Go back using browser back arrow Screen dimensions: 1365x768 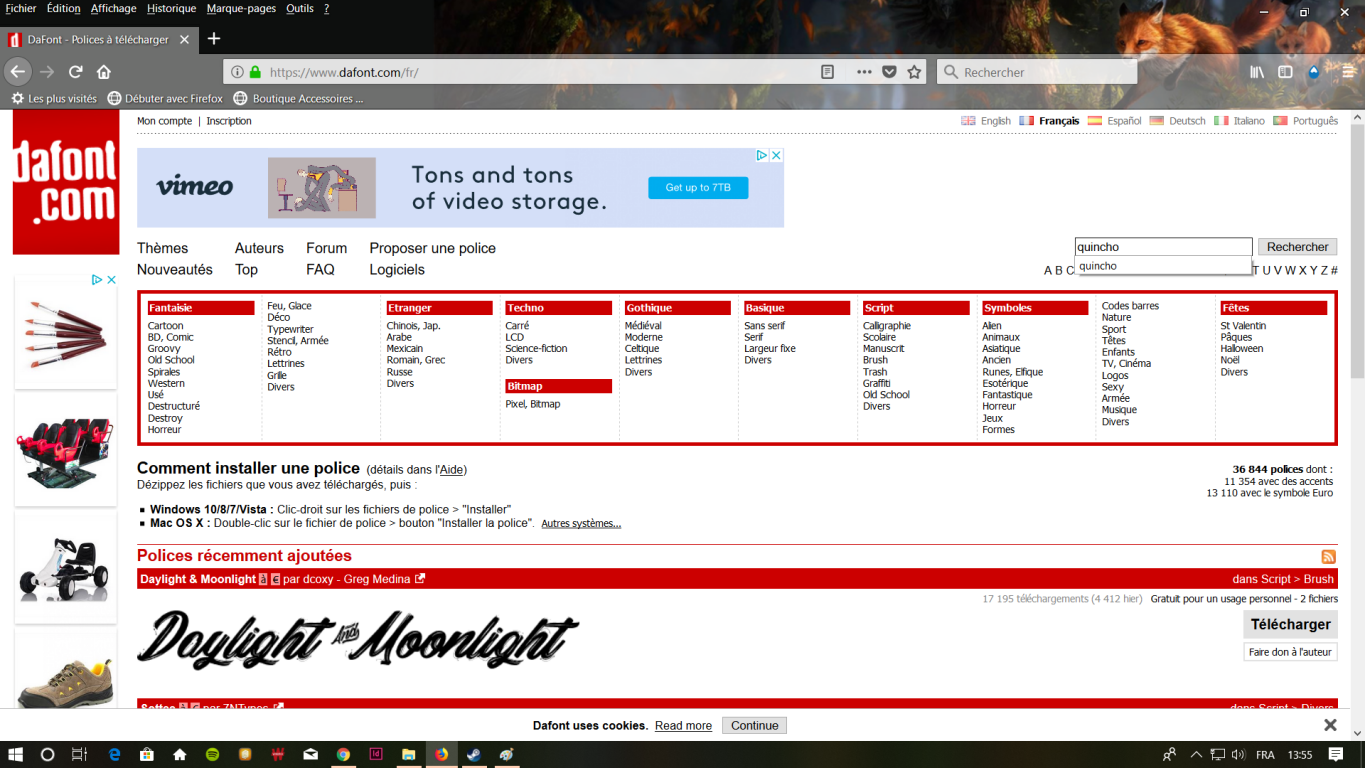click(17, 72)
